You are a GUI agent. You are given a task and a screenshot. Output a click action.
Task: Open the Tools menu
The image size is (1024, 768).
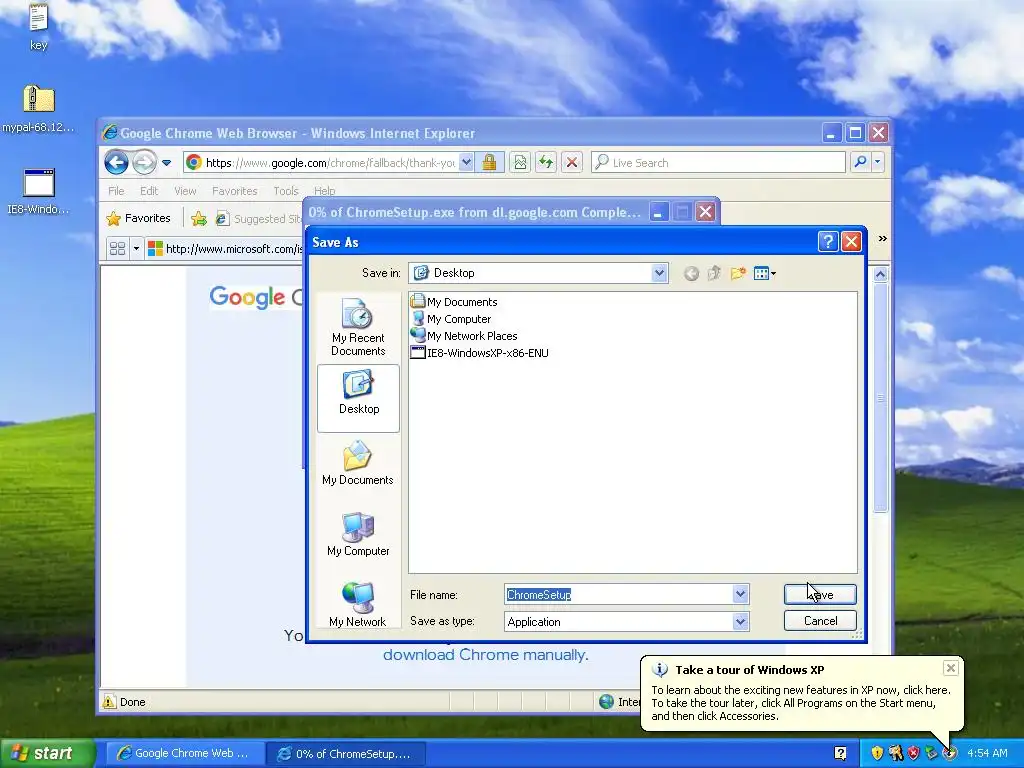click(x=285, y=191)
